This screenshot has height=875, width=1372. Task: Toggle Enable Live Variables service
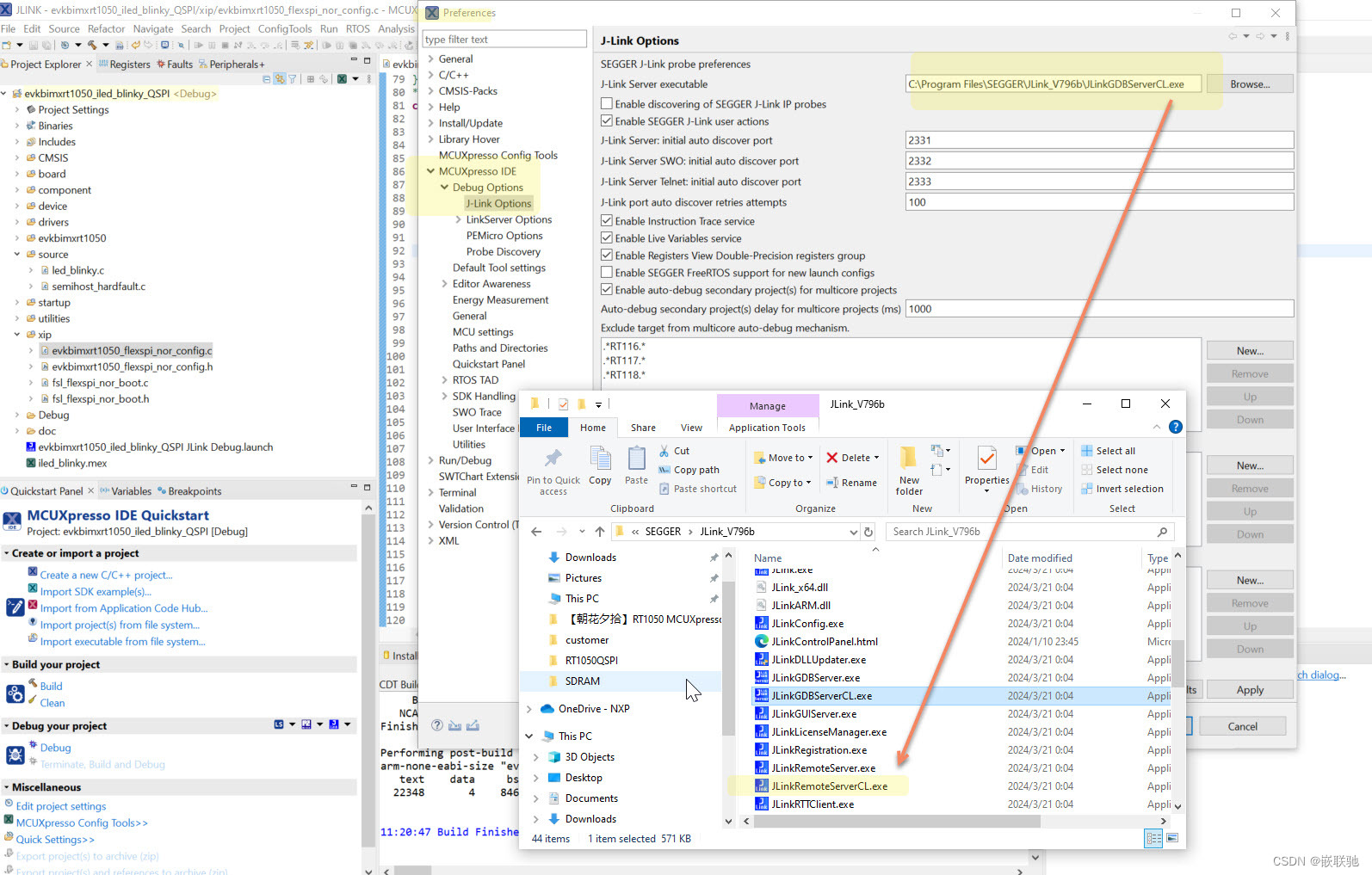607,238
